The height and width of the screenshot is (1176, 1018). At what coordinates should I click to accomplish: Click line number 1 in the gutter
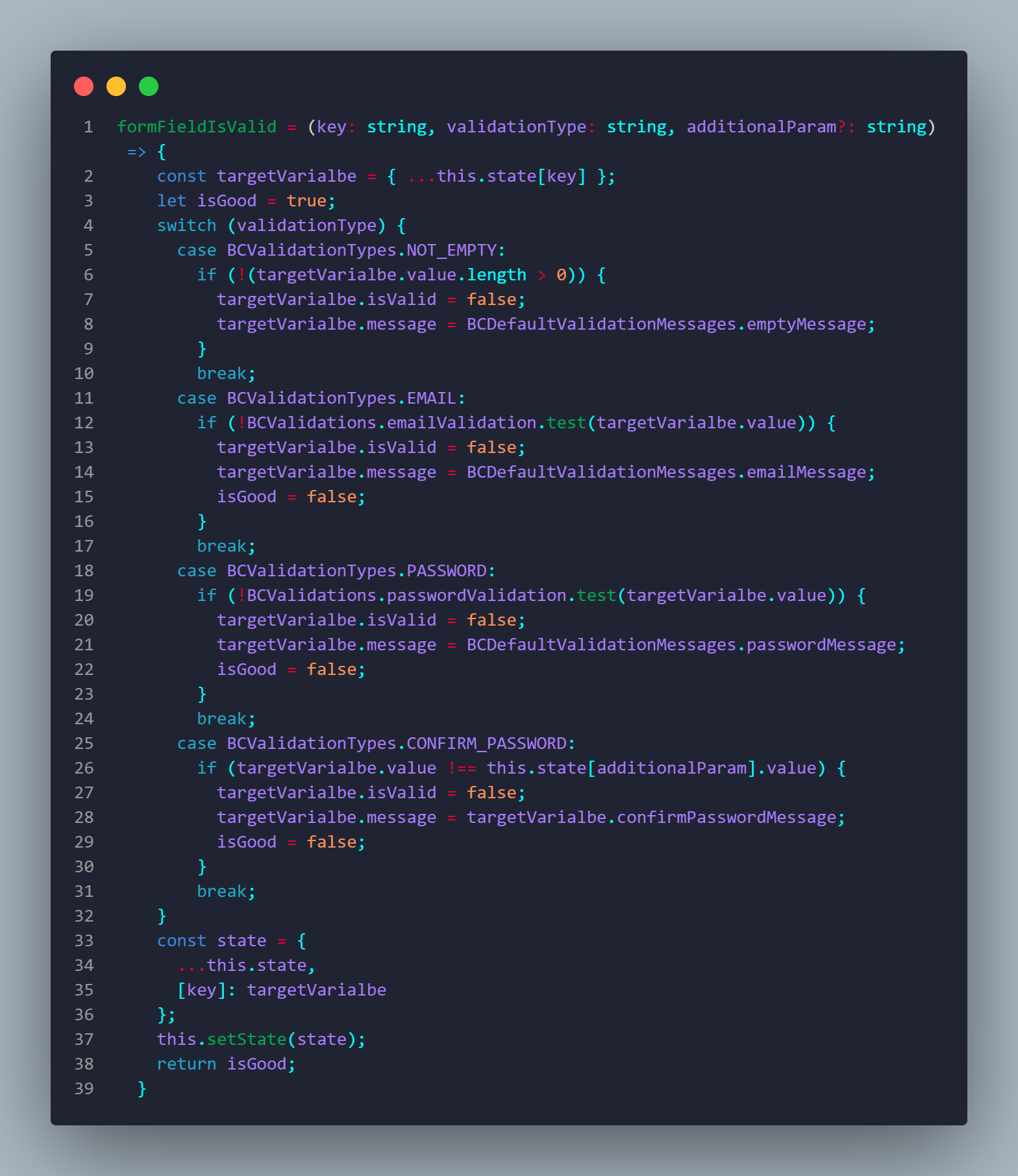(88, 127)
